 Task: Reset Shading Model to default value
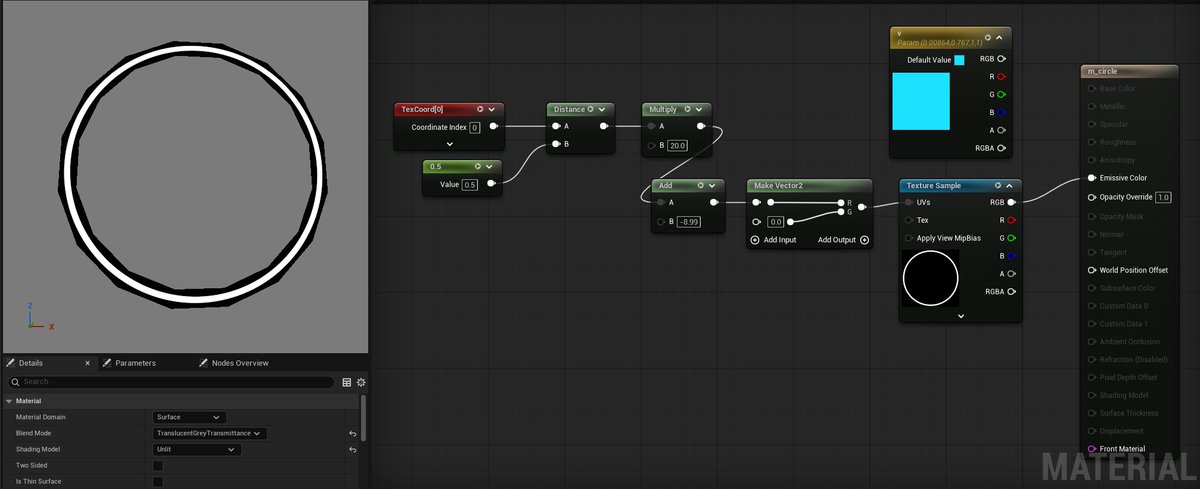[353, 450]
